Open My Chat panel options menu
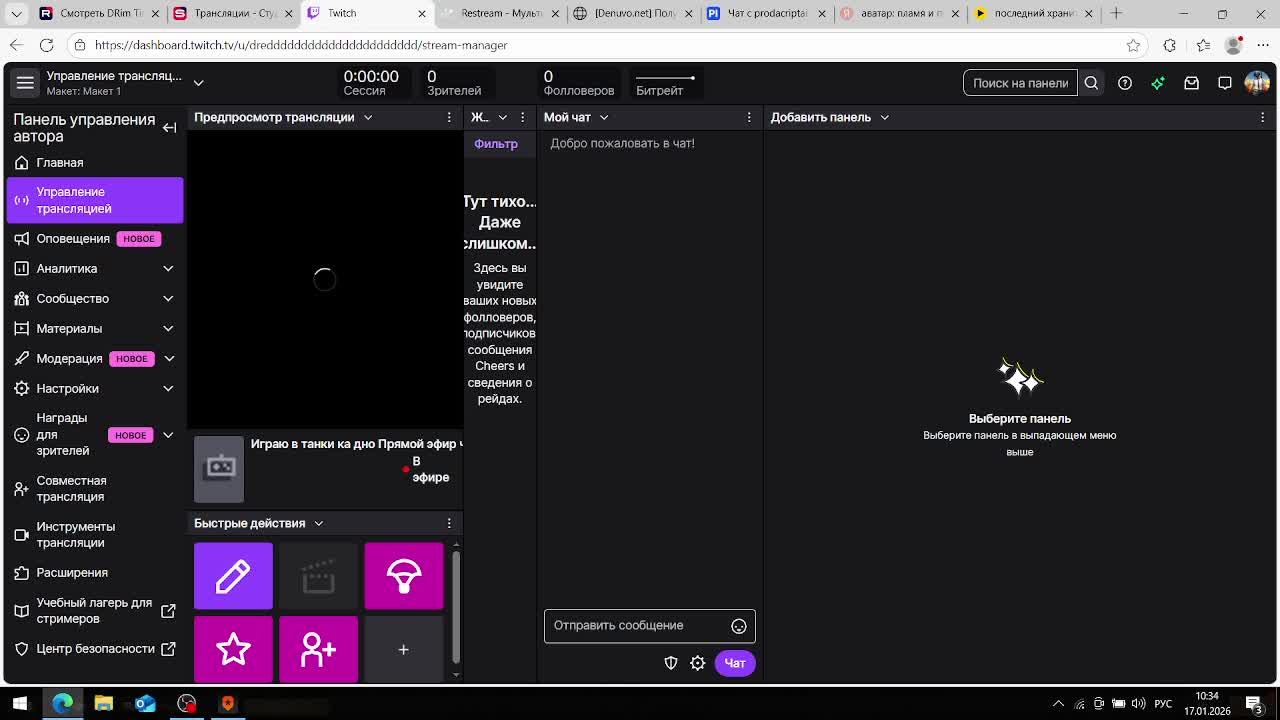 pos(749,117)
